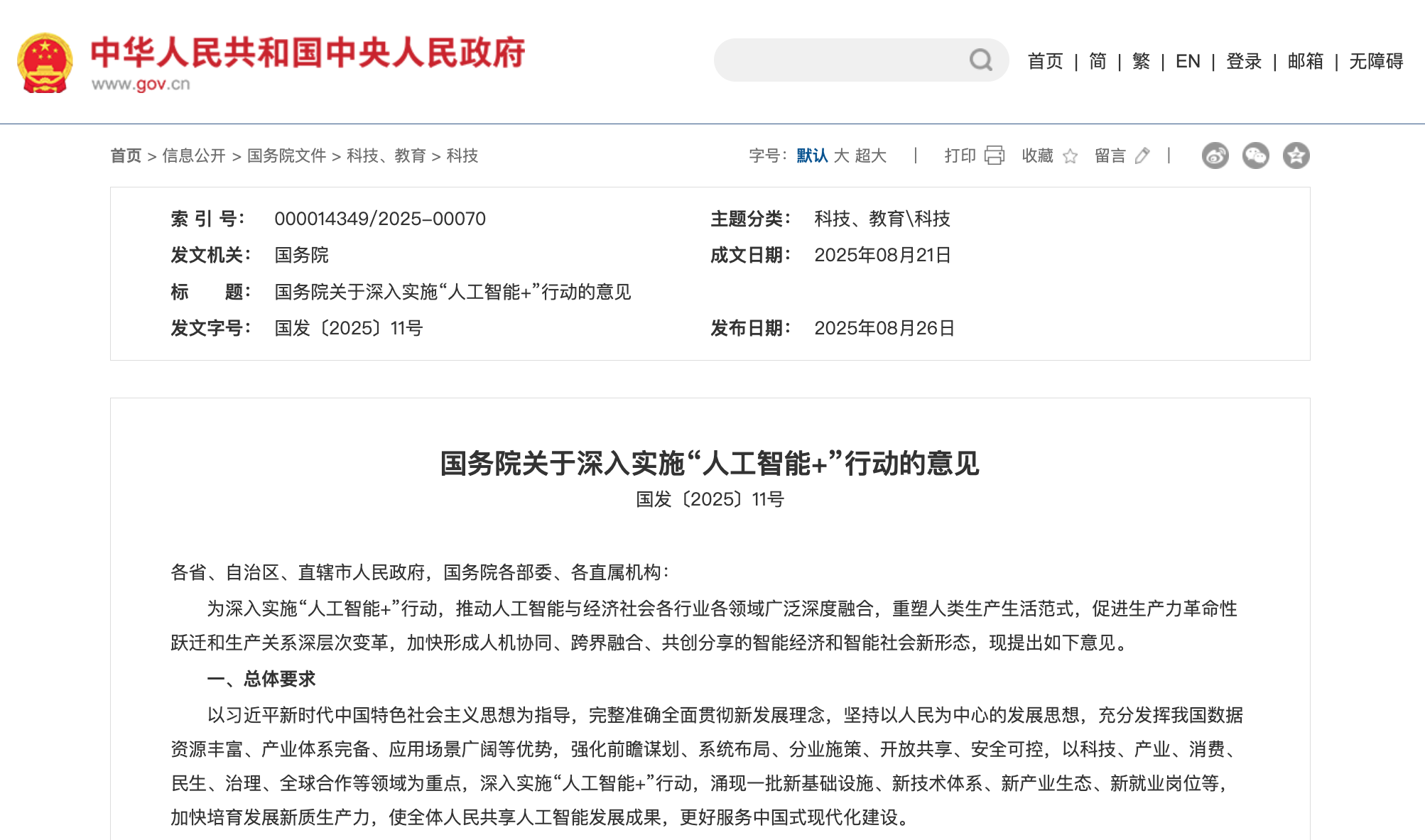This screenshot has height=840, width=1425.
Task: Open the 邮箱 mailbox link
Action: pyautogui.click(x=1306, y=61)
